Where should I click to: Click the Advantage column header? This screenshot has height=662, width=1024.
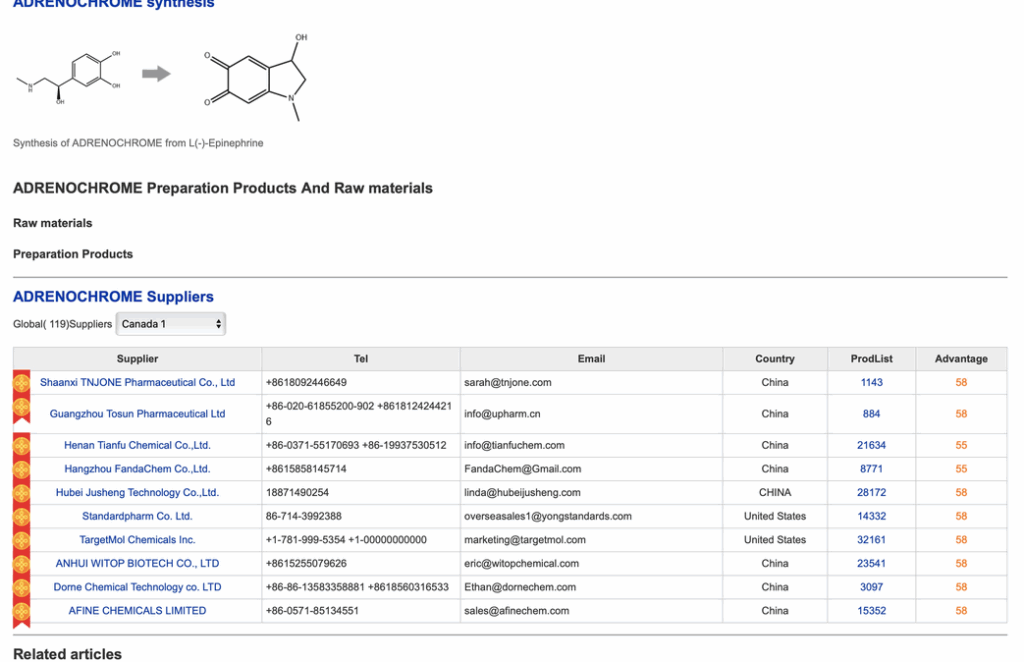tap(961, 358)
